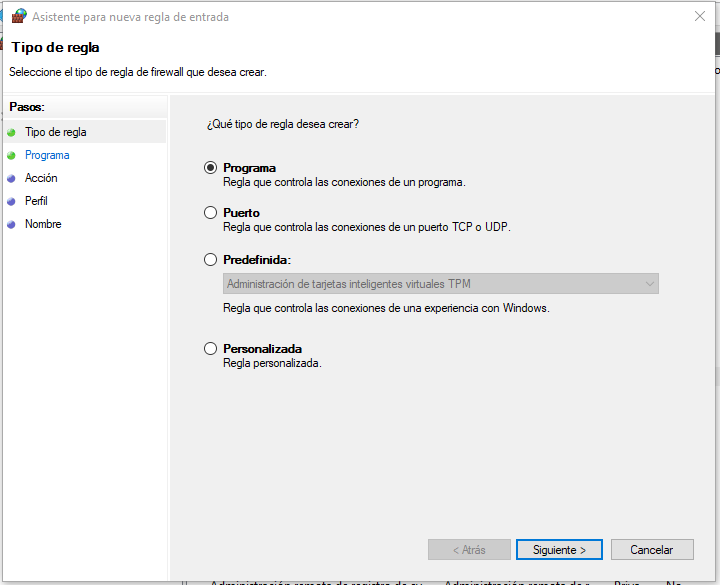Click the dropdown arrow for TPM selection
Image resolution: width=720 pixels, height=585 pixels.
pyautogui.click(x=650, y=284)
